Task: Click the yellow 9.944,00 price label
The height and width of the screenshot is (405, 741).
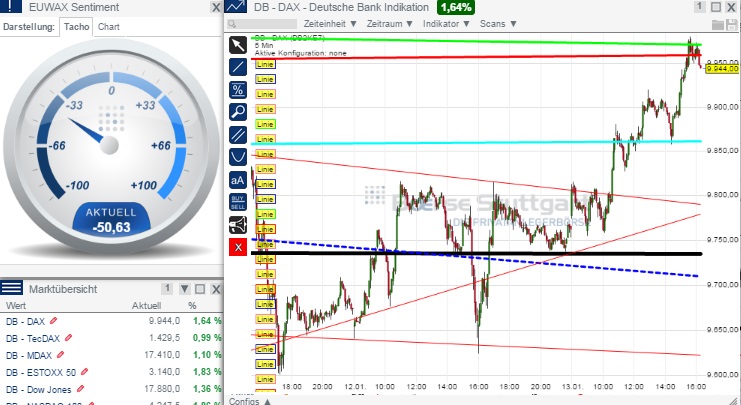Action: [722, 69]
